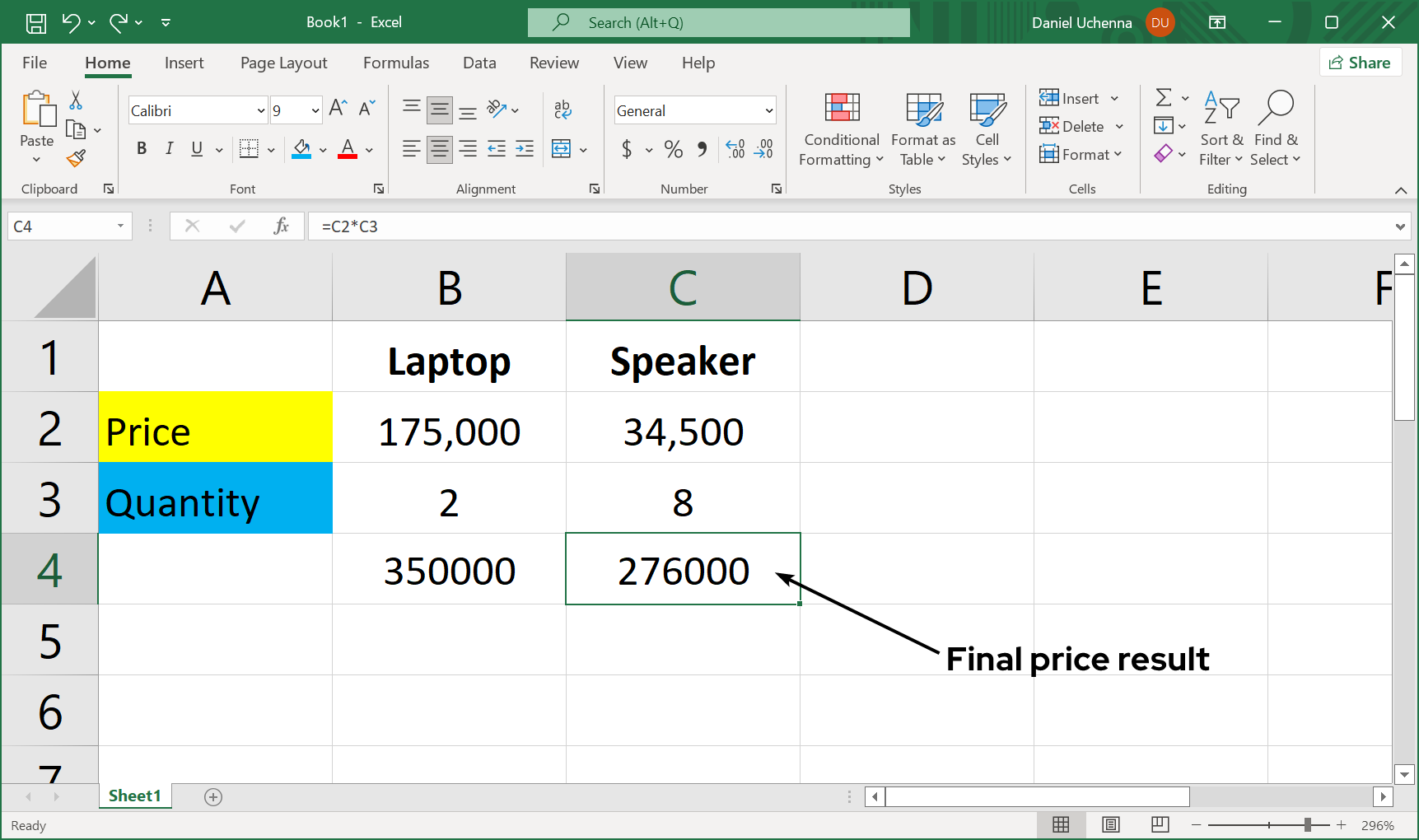Click the Share button
This screenshot has width=1419, height=840.
point(1360,63)
